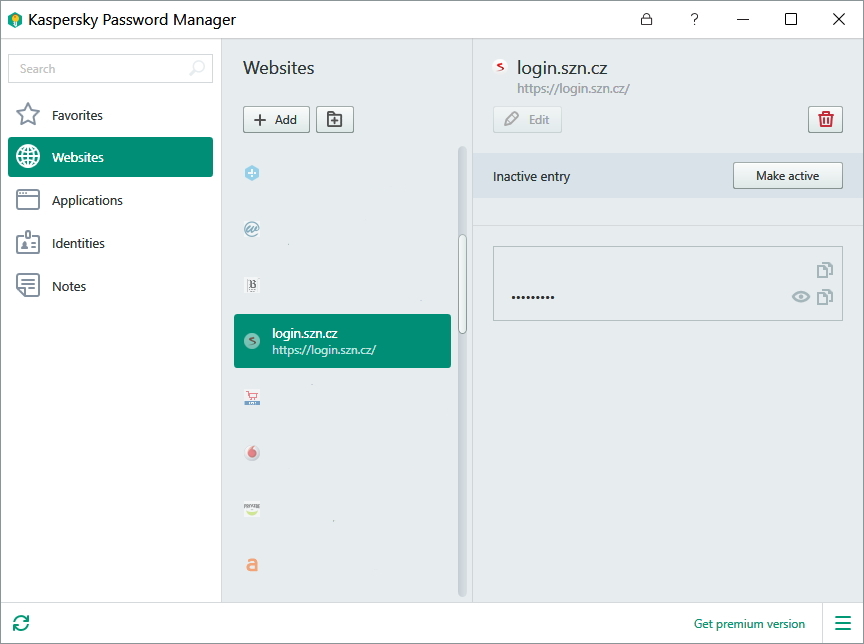
Task: Open the Notes section
Action: point(110,286)
